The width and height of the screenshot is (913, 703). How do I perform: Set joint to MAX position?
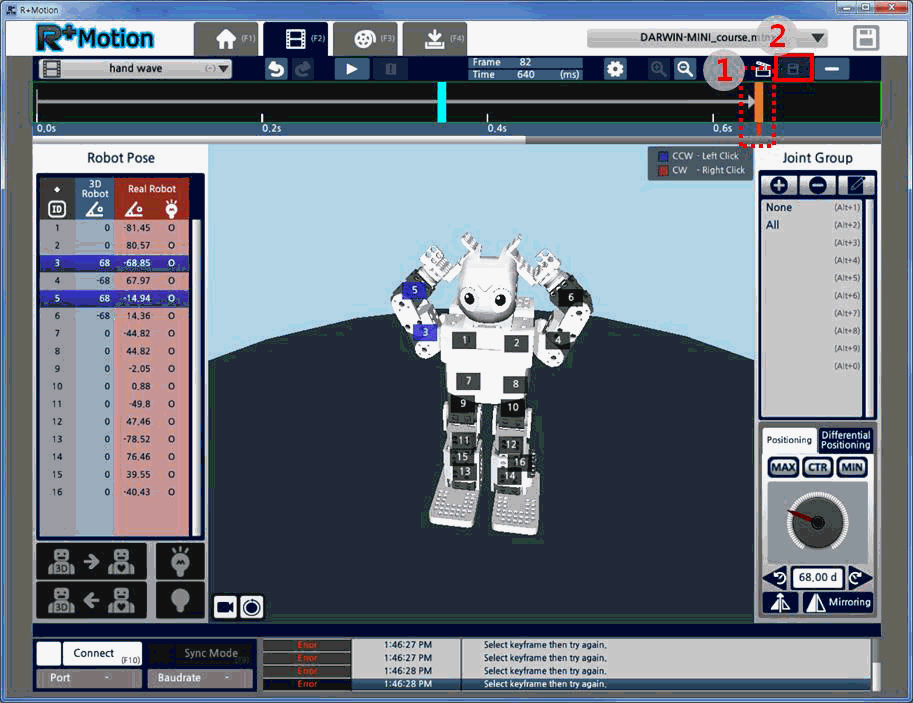(783, 467)
